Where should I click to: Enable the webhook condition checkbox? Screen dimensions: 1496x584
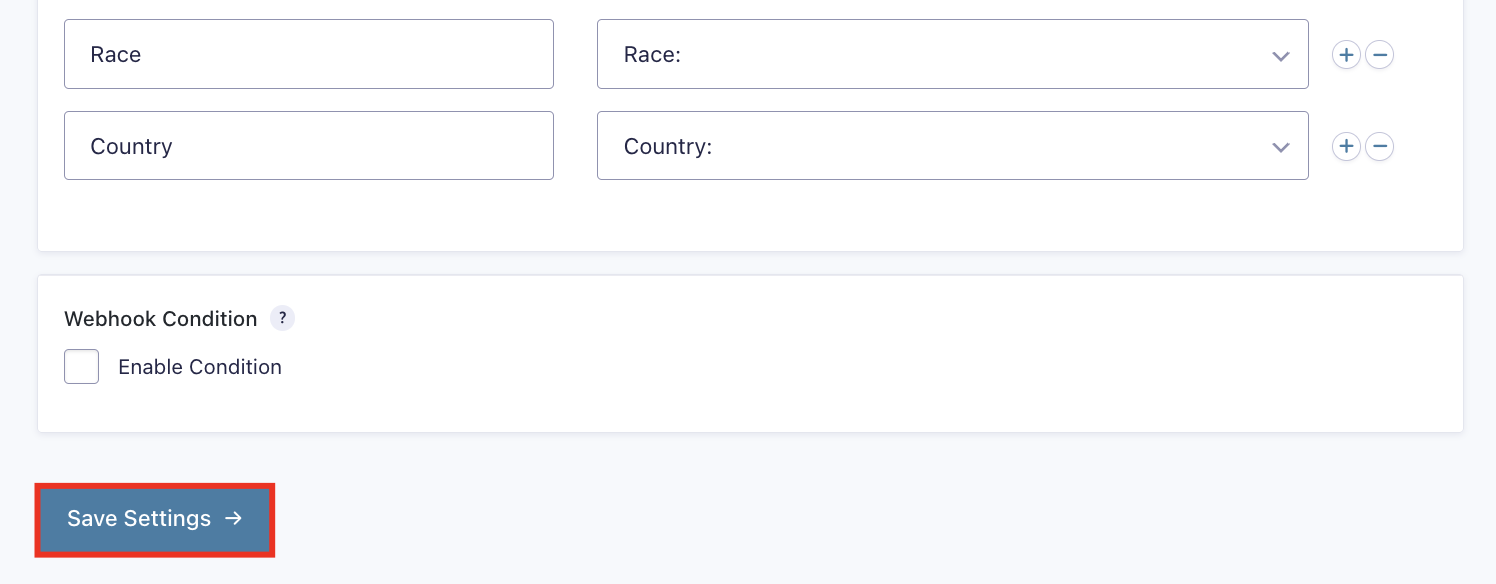tap(82, 367)
